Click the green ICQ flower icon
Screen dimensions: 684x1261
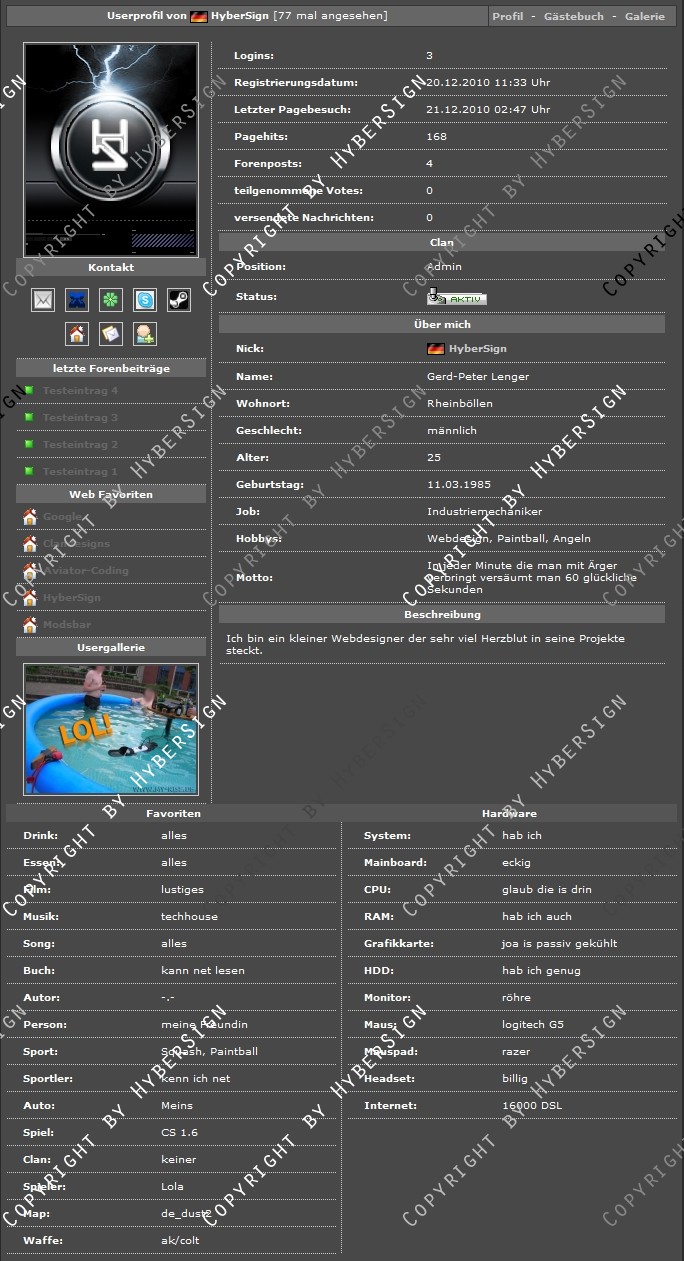[111, 300]
